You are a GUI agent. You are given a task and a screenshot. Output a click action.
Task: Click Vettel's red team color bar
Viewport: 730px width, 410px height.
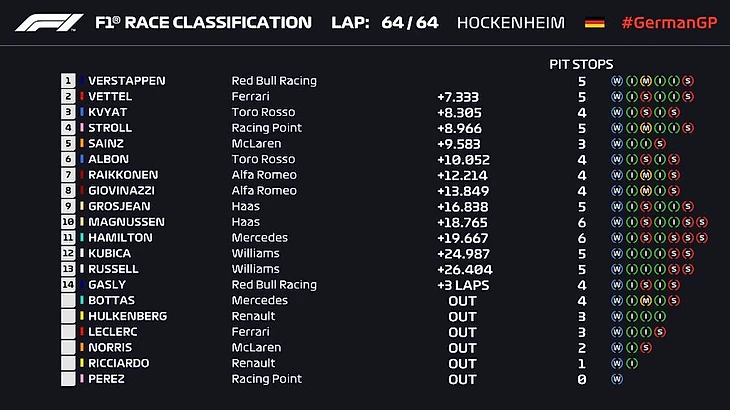click(81, 97)
